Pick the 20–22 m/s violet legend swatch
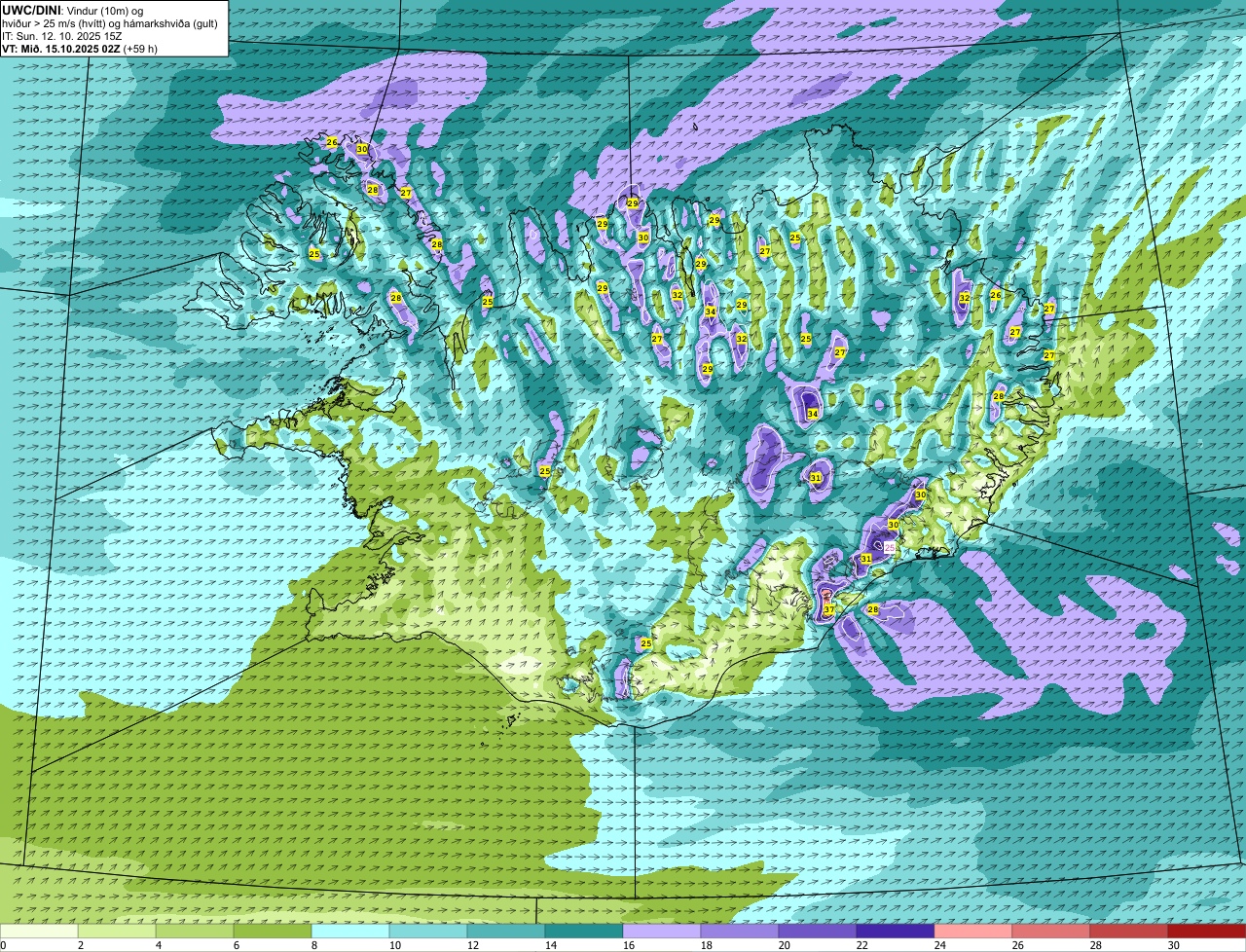Screen dimensions: 1246x952 pyautogui.click(x=818, y=931)
